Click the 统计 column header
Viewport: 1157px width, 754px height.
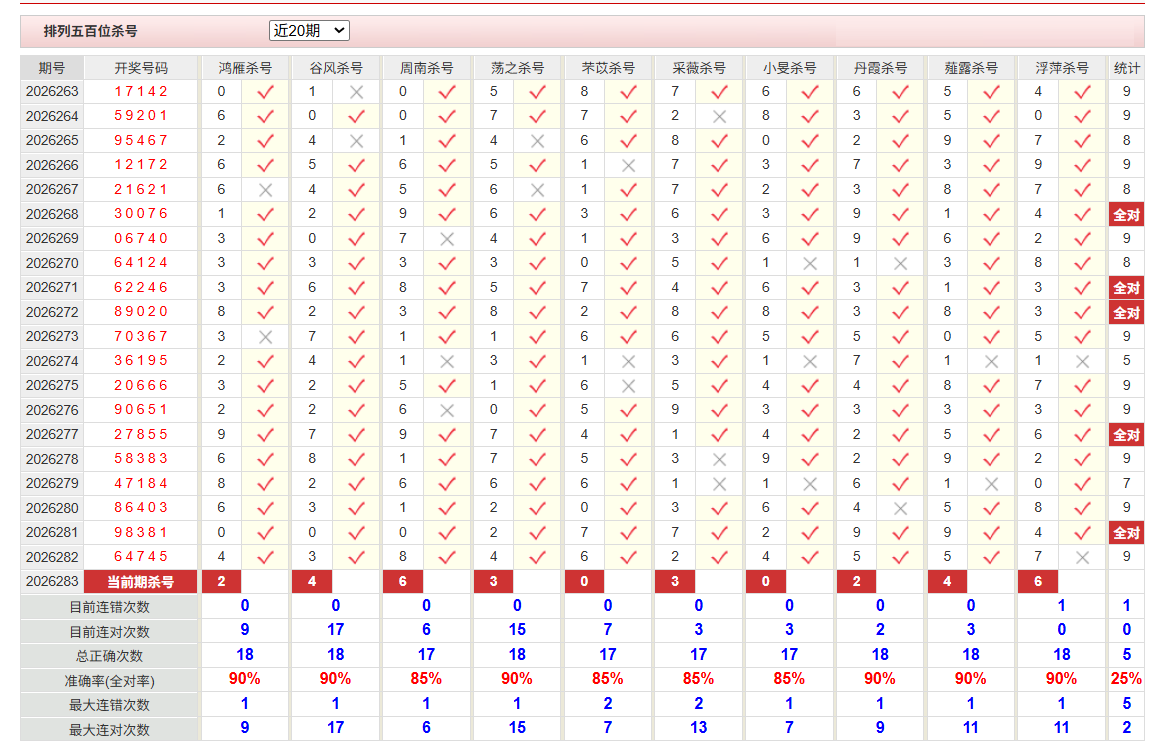pyautogui.click(x=1126, y=68)
